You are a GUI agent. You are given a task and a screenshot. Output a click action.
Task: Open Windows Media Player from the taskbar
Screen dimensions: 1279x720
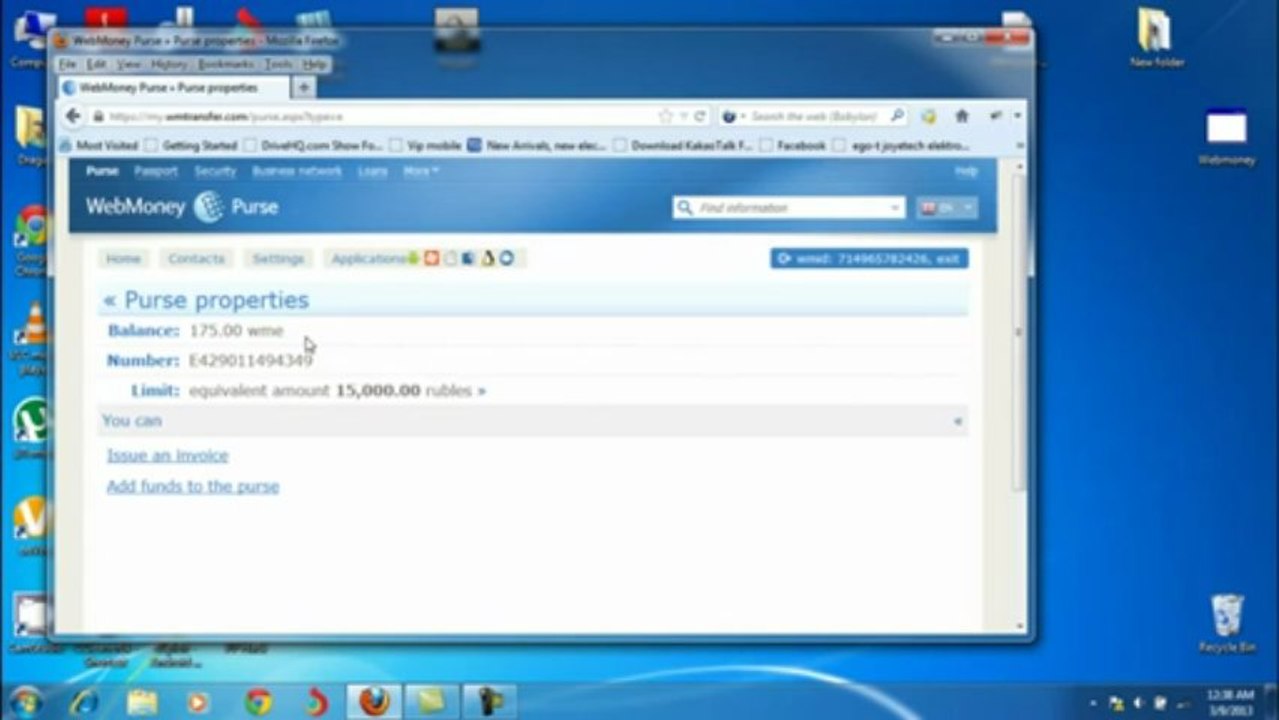tap(198, 702)
